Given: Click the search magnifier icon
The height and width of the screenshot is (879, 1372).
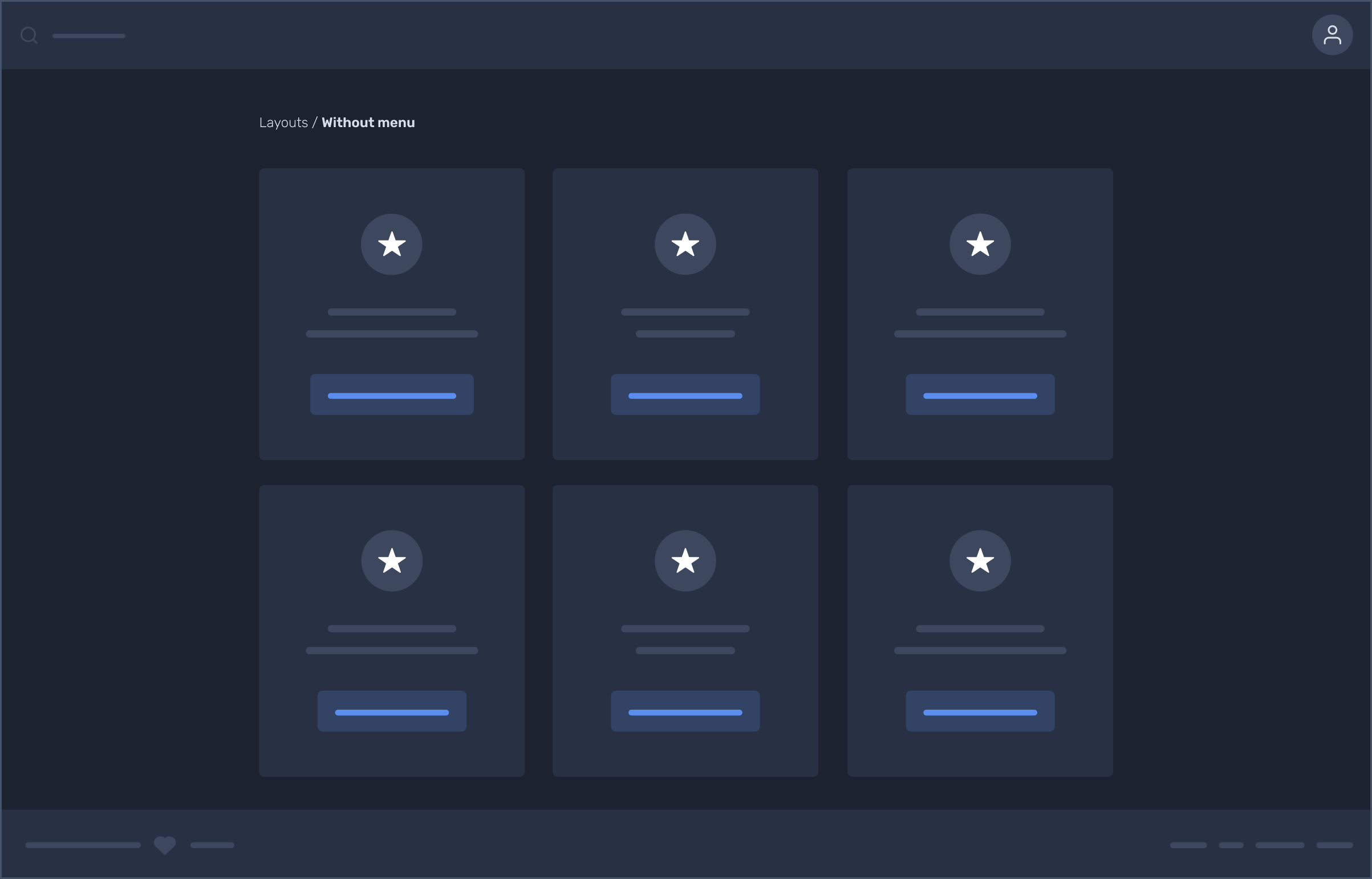Looking at the screenshot, I should coord(30,35).
